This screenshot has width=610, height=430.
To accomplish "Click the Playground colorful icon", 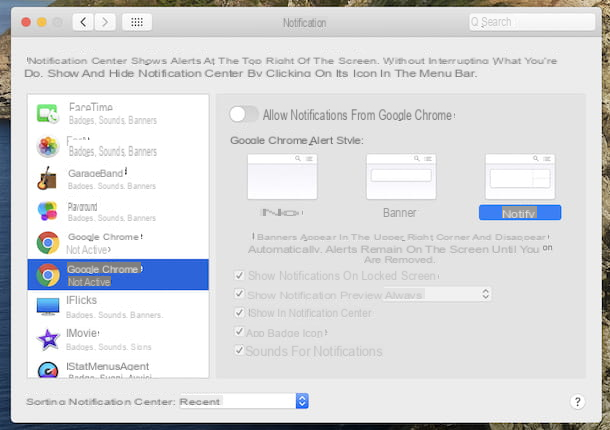I will pyautogui.click(x=47, y=211).
